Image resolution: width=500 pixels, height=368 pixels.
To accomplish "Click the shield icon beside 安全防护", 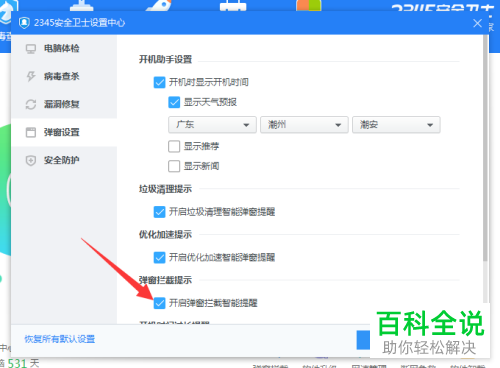I will pyautogui.click(x=31, y=160).
